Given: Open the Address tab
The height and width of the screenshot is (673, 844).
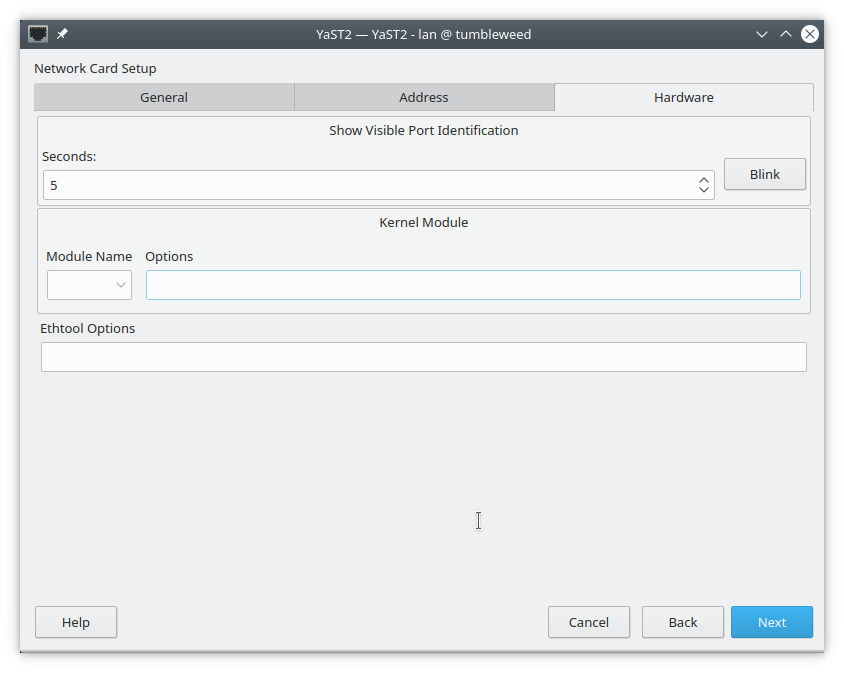Looking at the screenshot, I should click(x=424, y=97).
